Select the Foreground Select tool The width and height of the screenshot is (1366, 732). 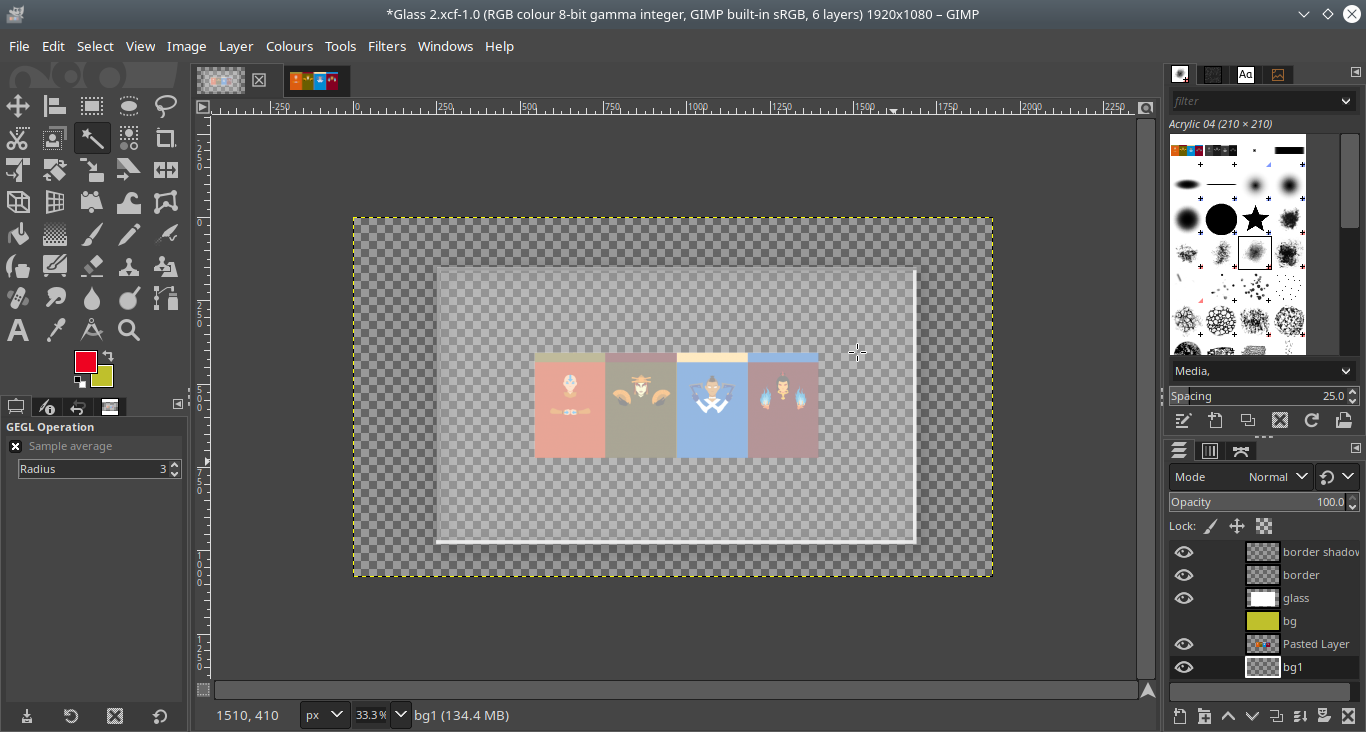(55, 138)
